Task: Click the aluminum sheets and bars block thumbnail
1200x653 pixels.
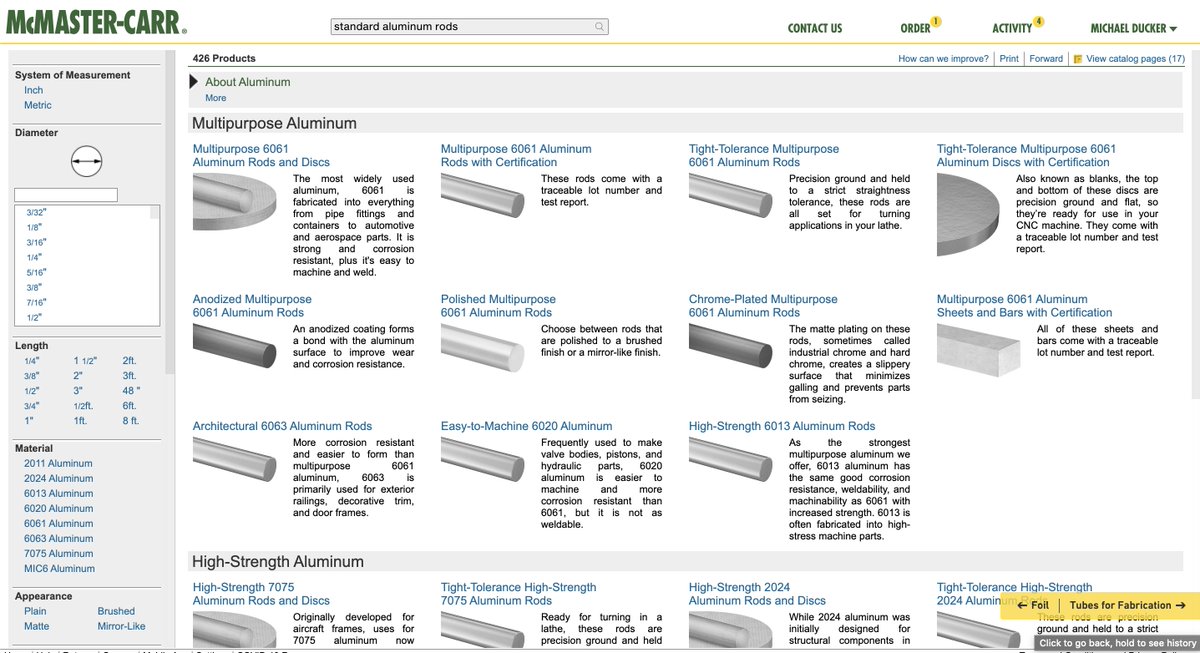Action: (x=978, y=350)
